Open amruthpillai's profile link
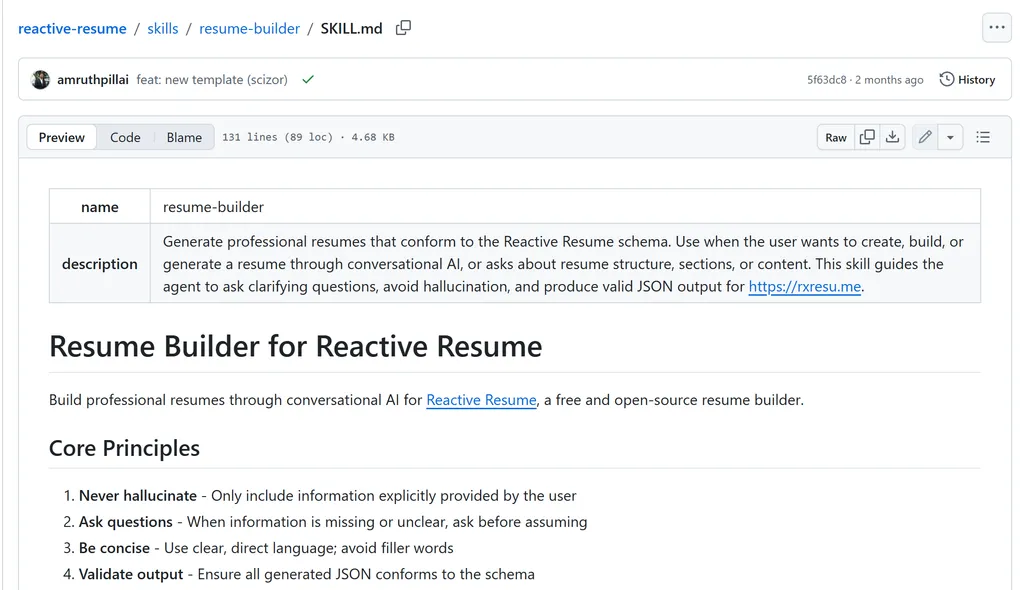The height and width of the screenshot is (590, 1024). [x=93, y=80]
